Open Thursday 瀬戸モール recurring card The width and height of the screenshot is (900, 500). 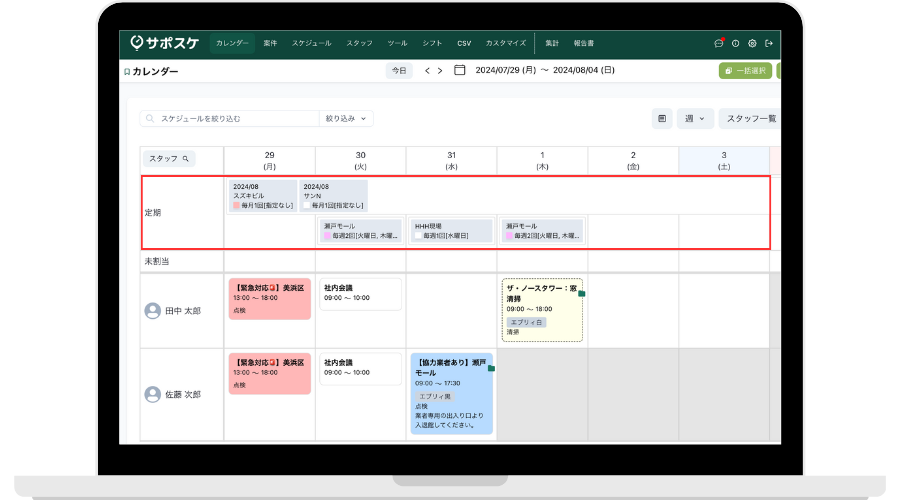542,231
